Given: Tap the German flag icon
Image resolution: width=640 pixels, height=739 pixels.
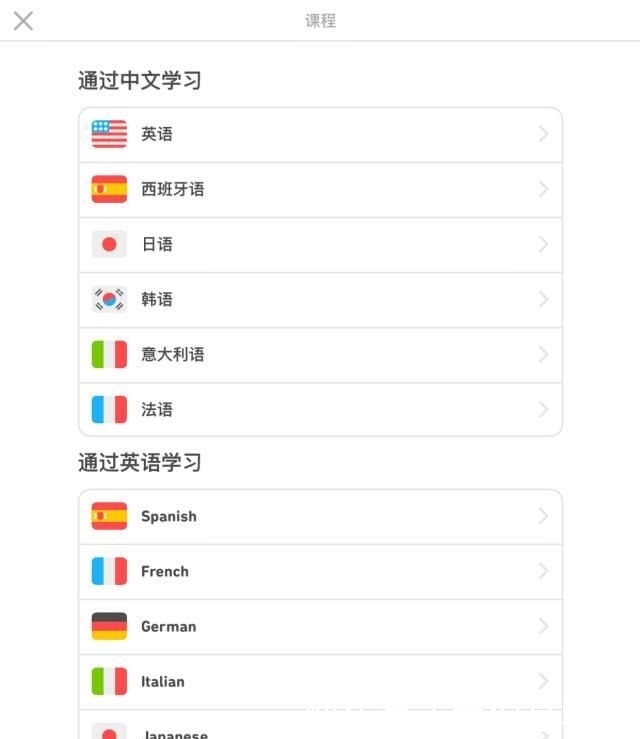Looking at the screenshot, I should click(109, 626).
